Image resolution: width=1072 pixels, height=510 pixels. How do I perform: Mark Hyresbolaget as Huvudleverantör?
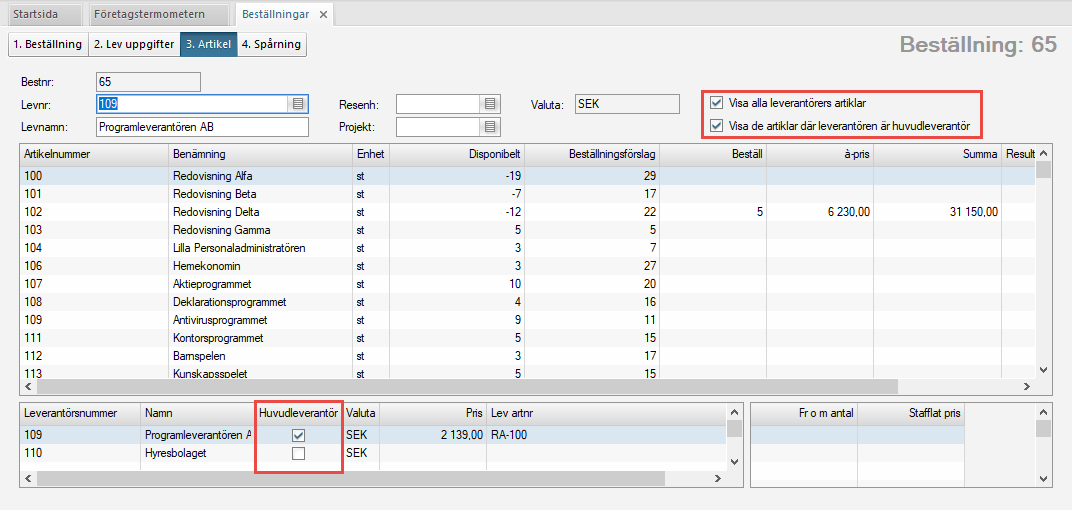(298, 454)
